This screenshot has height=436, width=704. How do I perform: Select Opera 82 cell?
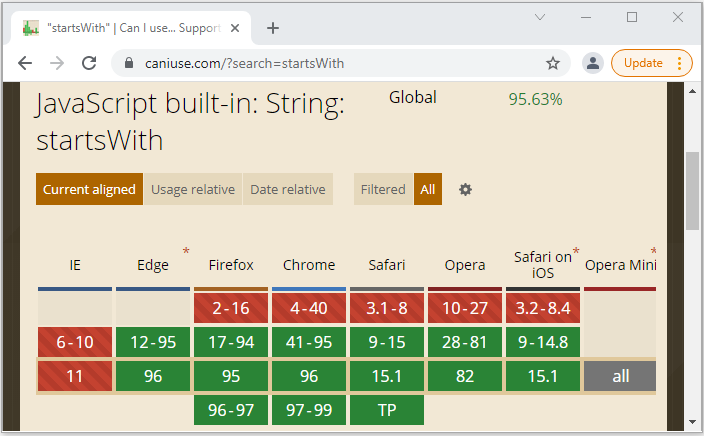click(x=465, y=376)
